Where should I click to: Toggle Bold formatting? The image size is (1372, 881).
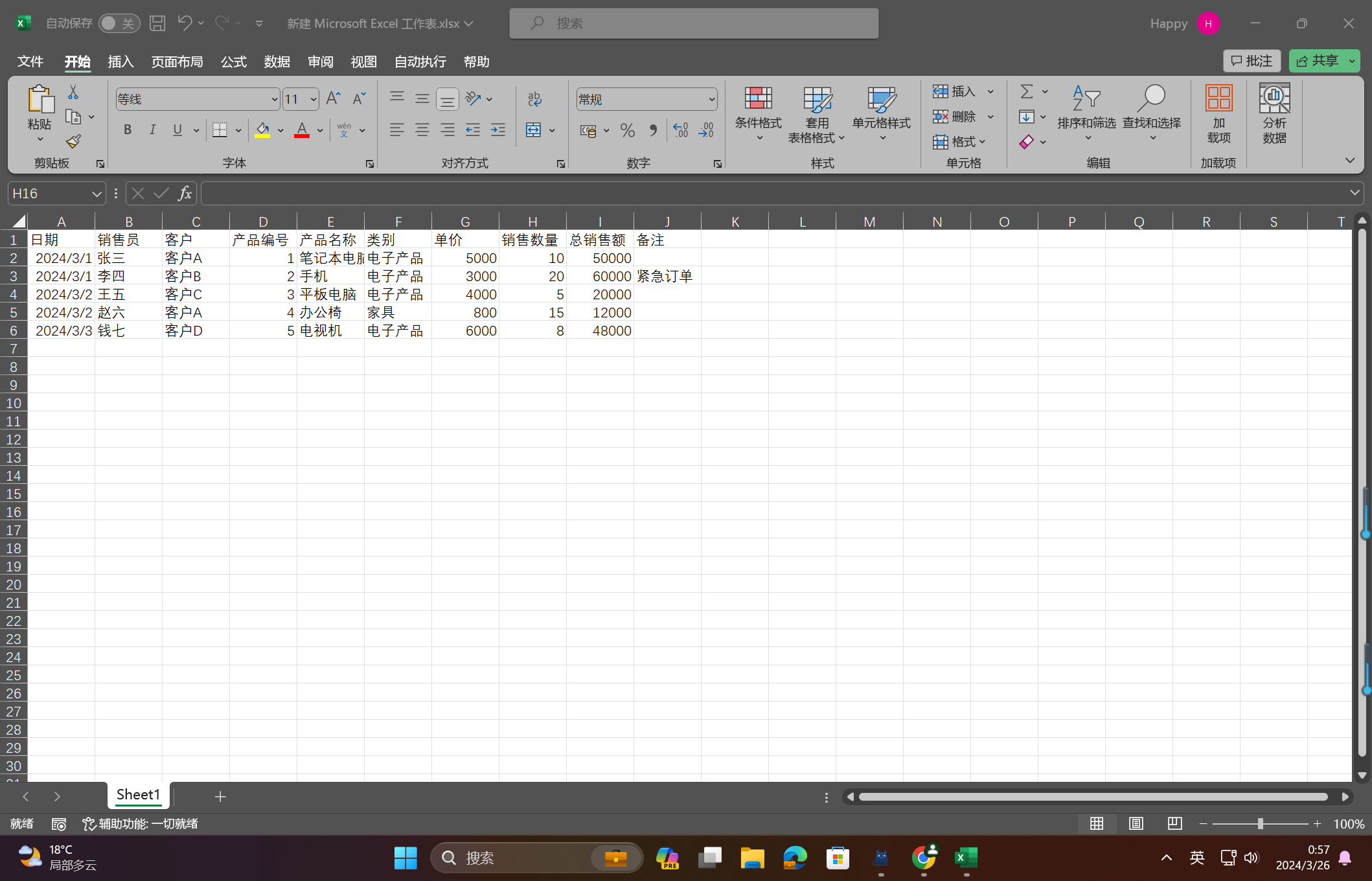click(x=128, y=130)
